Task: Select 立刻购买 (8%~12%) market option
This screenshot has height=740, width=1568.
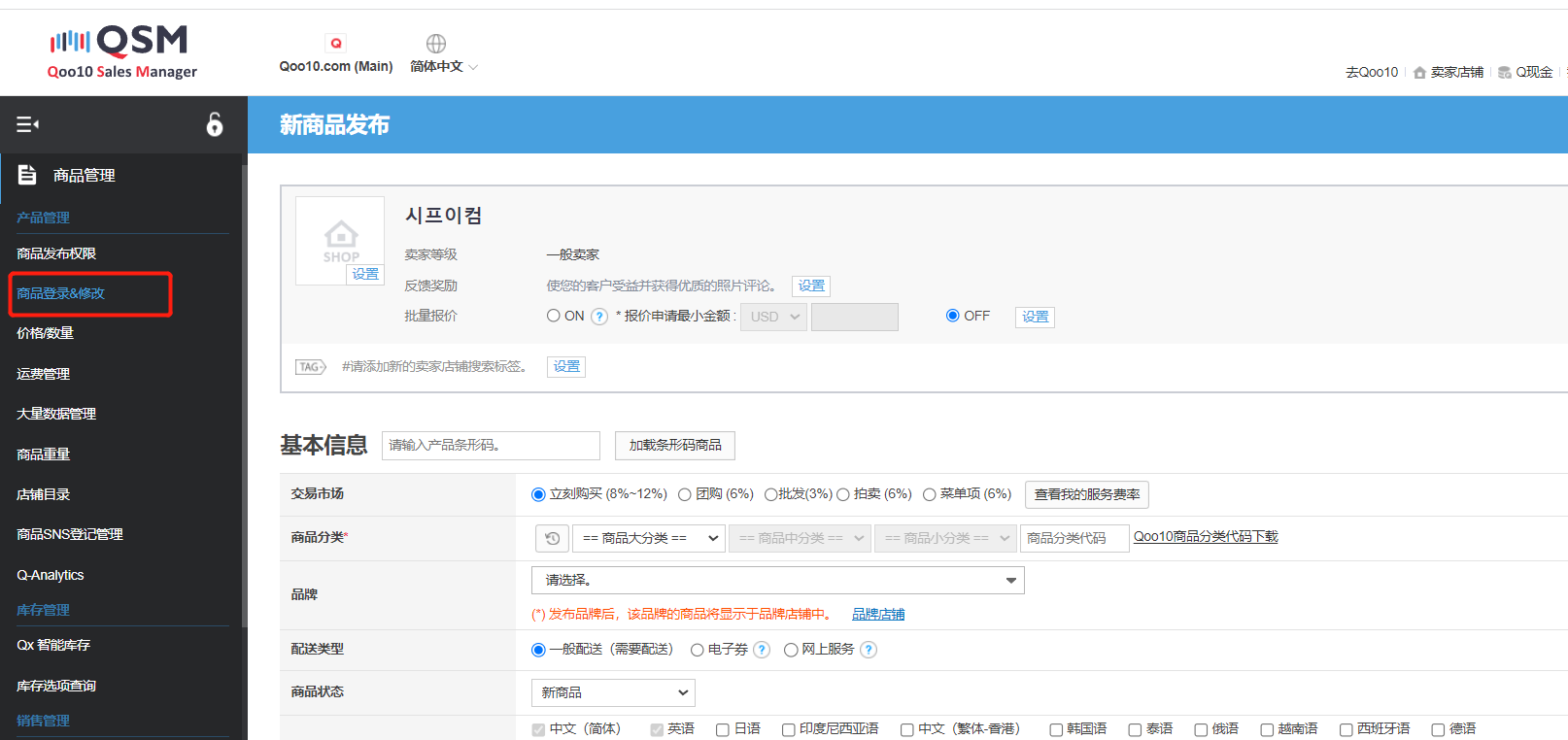Action: pos(538,494)
